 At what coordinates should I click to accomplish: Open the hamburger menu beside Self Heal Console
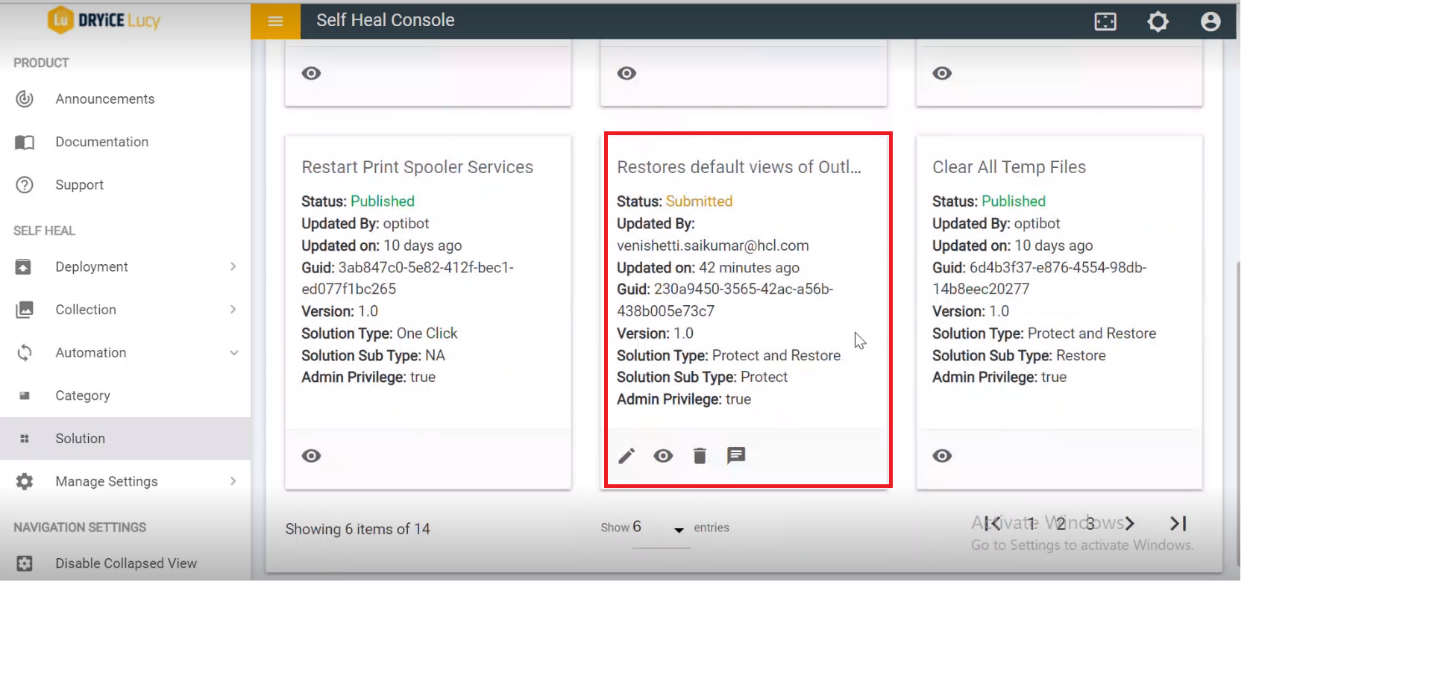(x=275, y=20)
